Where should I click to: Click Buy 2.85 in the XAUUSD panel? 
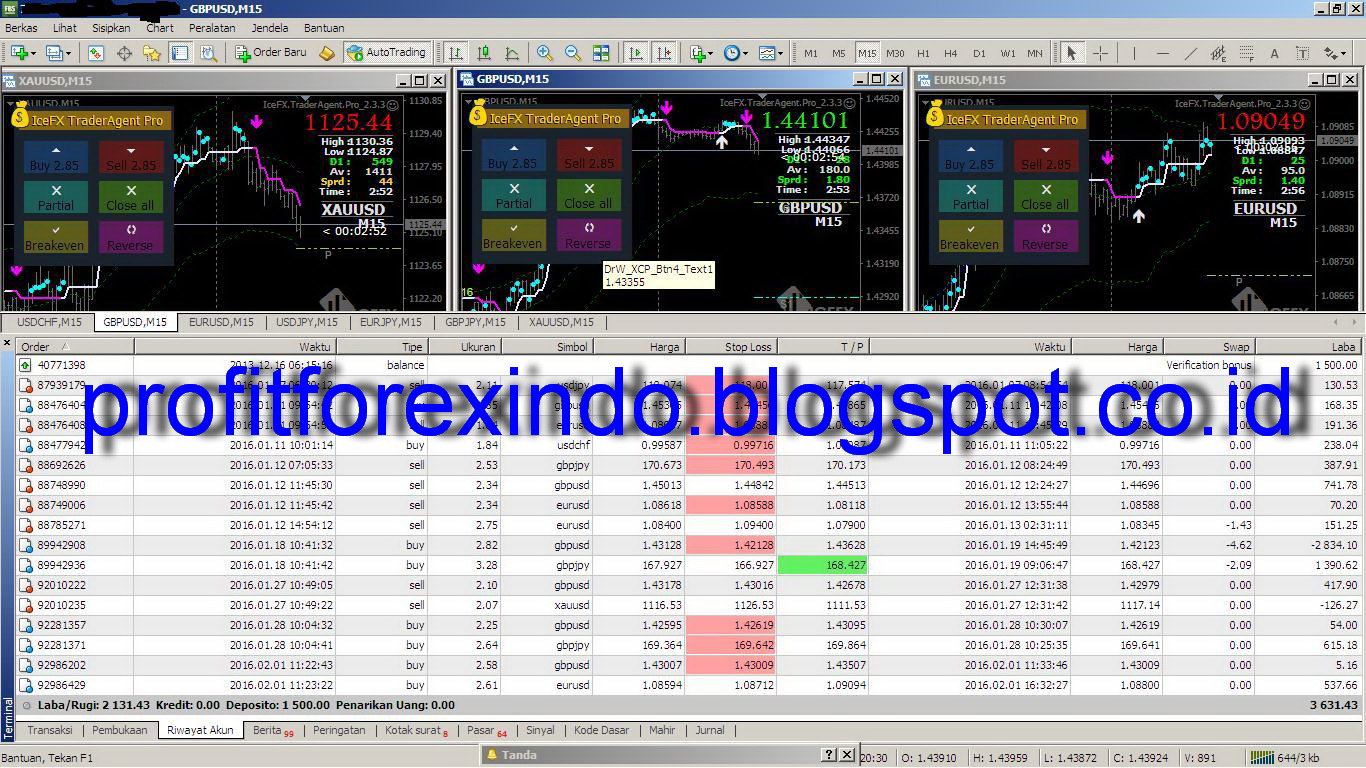56,157
